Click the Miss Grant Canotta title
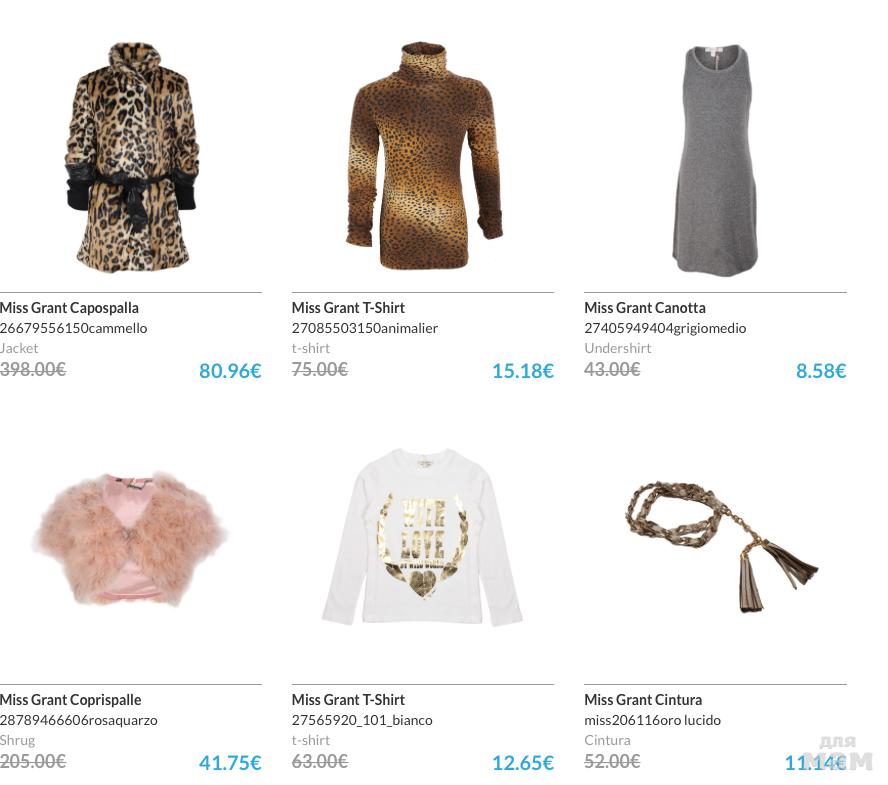The image size is (888, 785). point(644,308)
